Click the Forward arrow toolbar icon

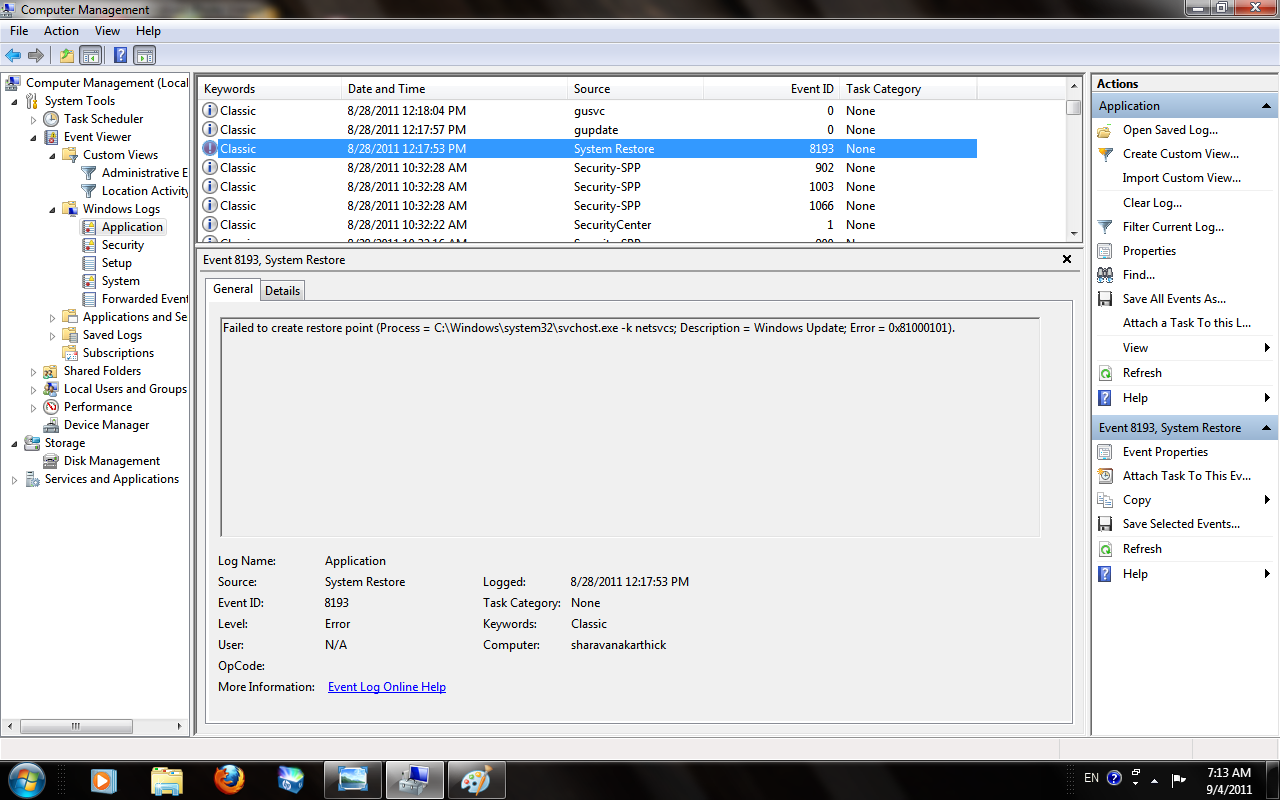tap(35, 56)
